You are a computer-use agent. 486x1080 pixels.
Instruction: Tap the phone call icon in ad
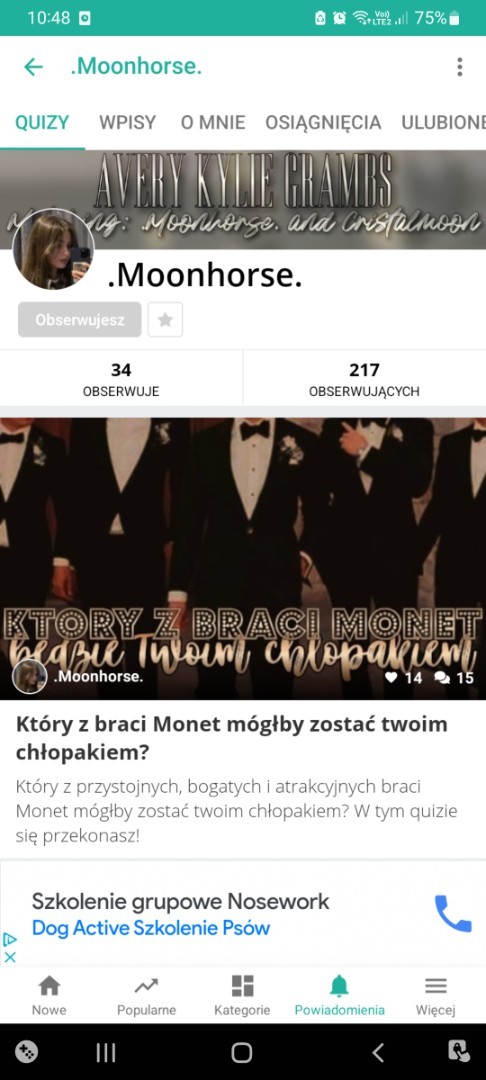453,913
